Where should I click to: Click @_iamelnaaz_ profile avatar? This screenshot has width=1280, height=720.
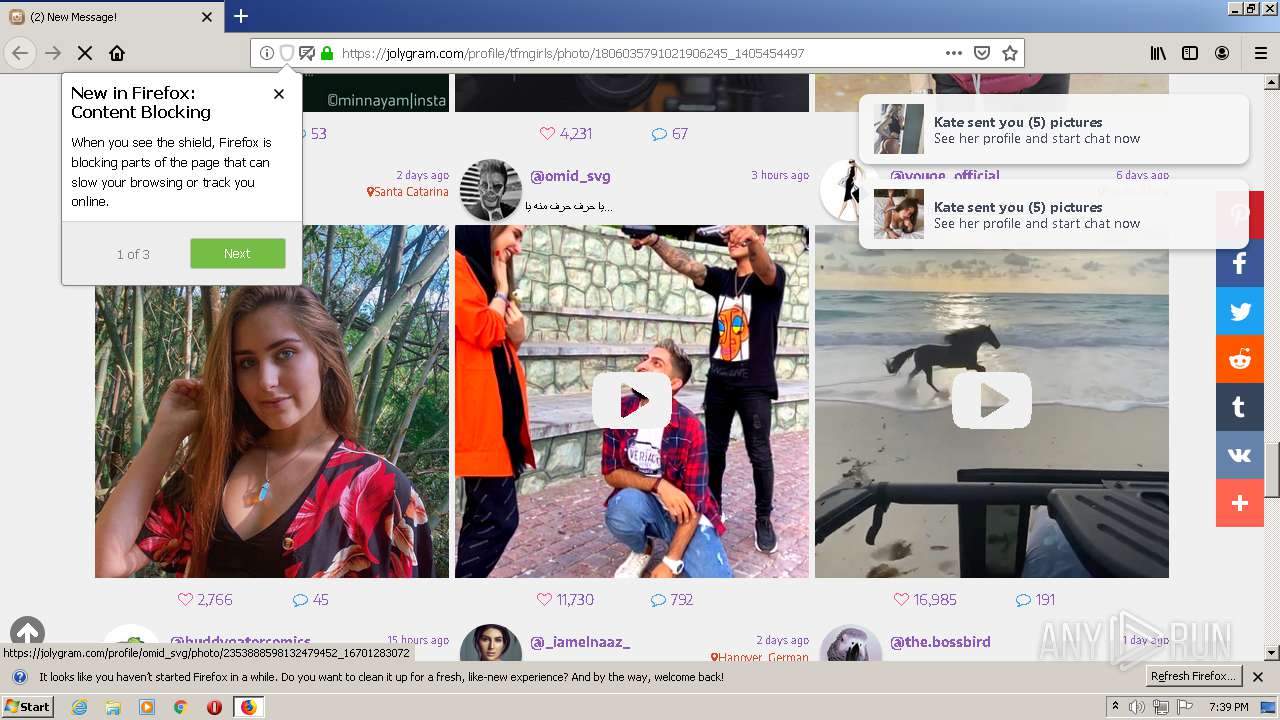(491, 645)
